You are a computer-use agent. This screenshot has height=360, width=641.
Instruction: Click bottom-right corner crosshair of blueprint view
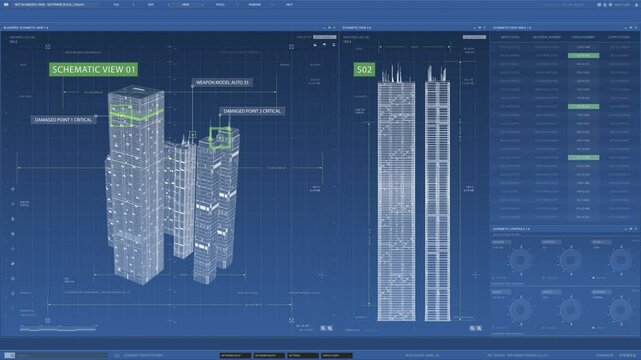[291, 321]
